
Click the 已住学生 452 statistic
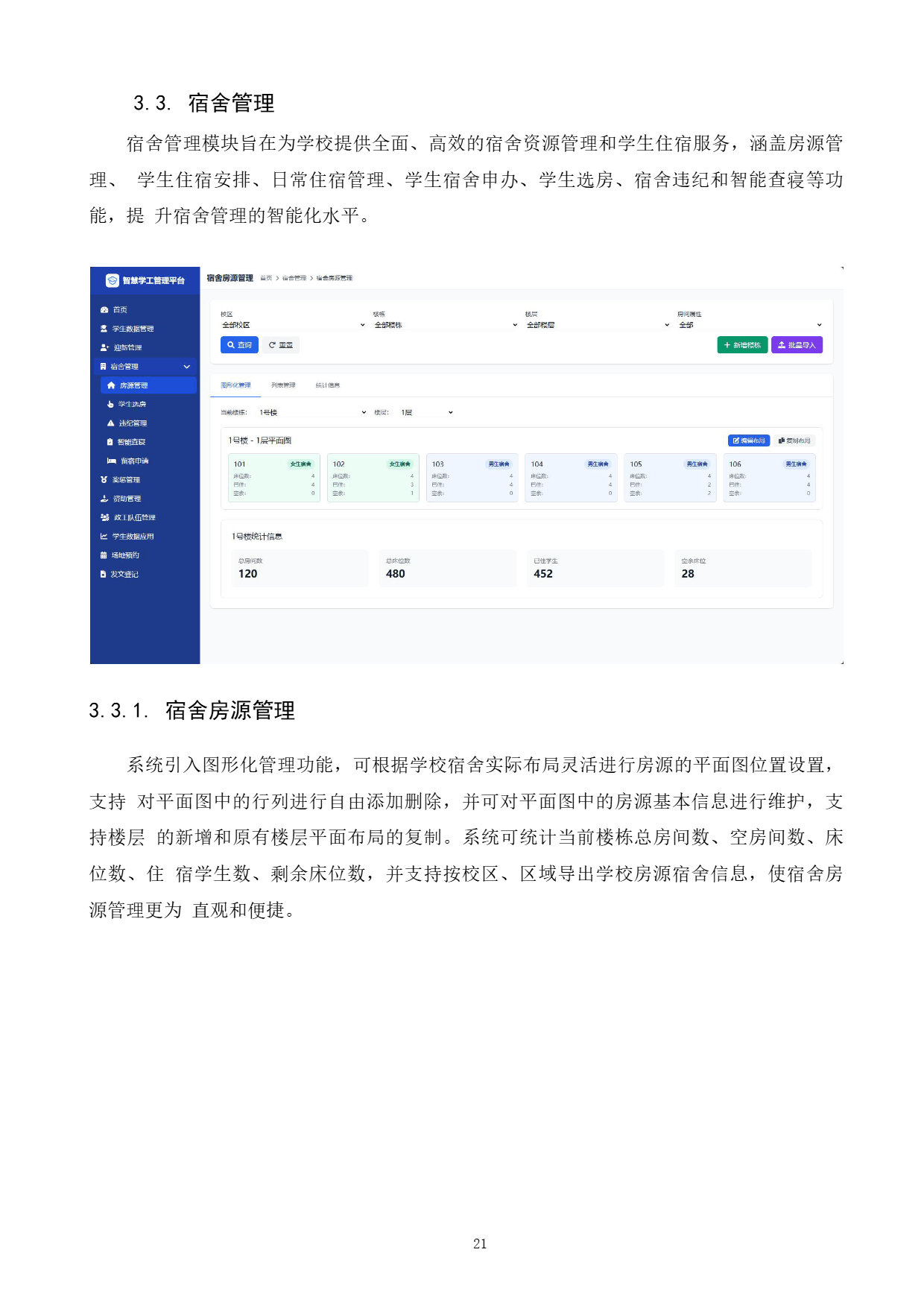pyautogui.click(x=596, y=569)
